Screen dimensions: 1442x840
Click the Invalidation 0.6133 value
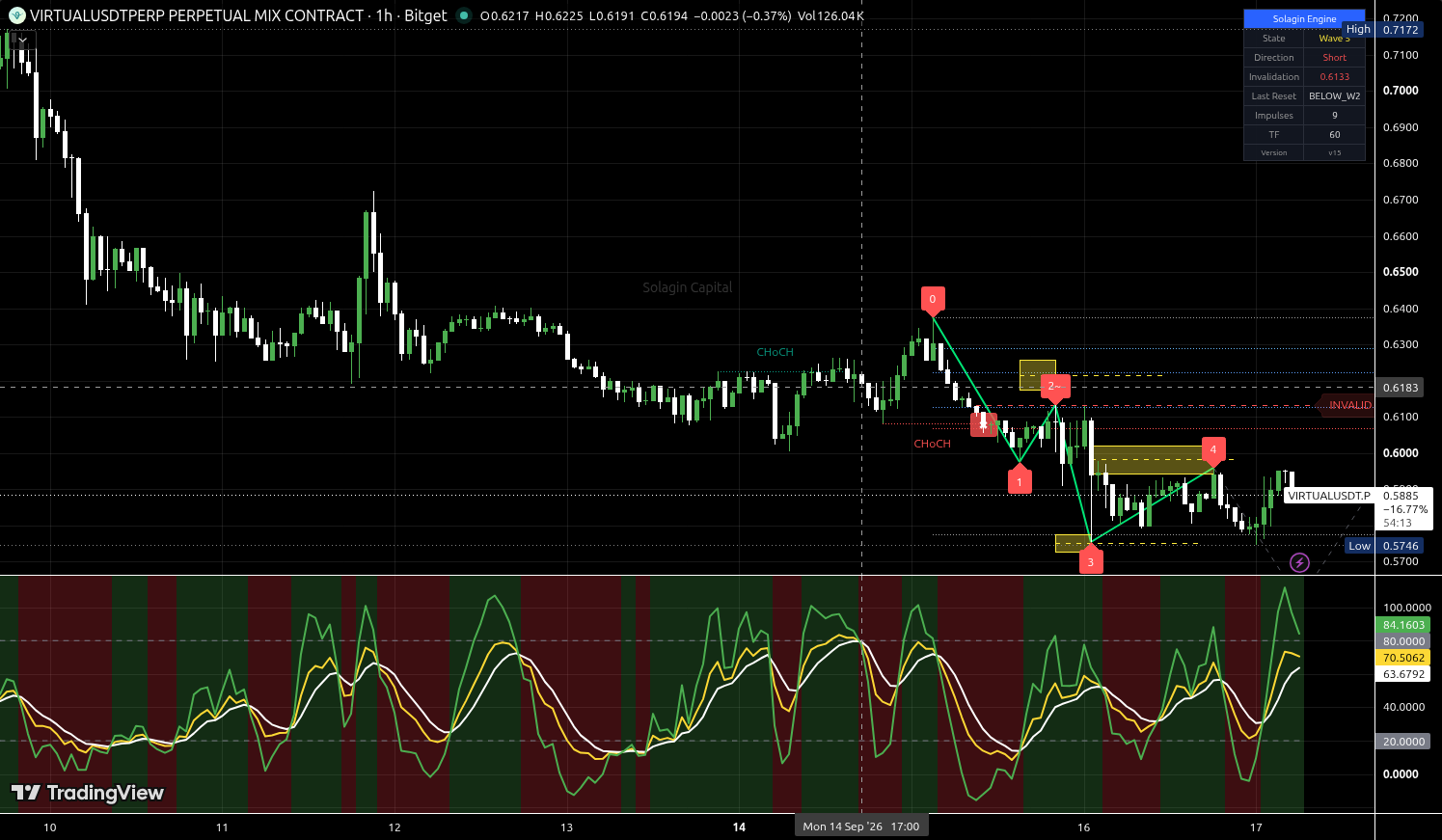[1334, 77]
